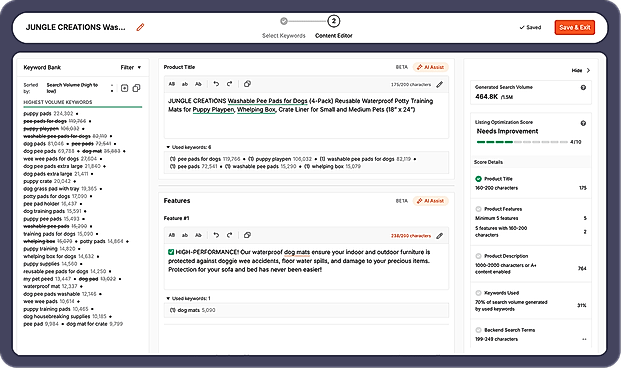This screenshot has height=368, width=621.
Task: Select keyword "dog housebreaking supplies"
Action: coord(57,317)
